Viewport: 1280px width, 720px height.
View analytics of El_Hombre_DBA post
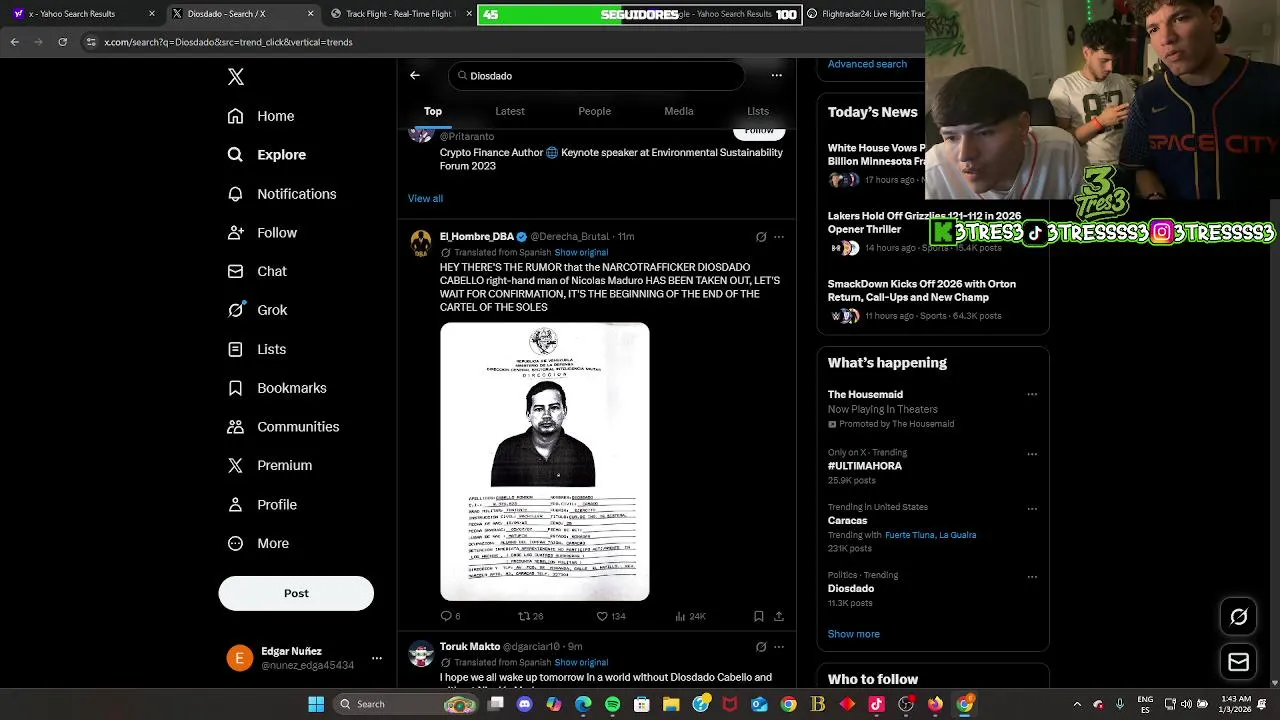pyautogui.click(x=691, y=616)
